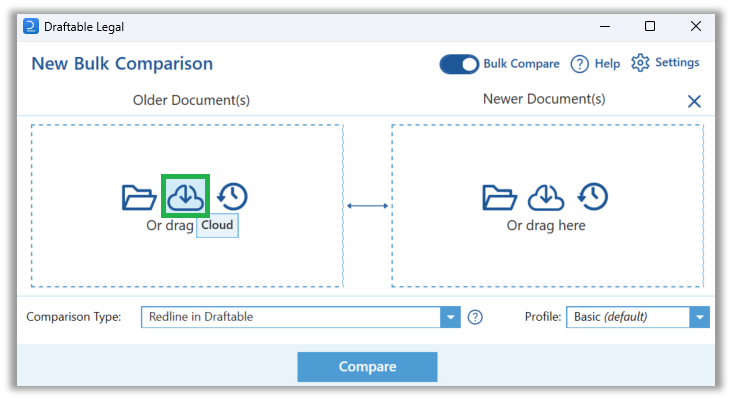Expand the Profile dropdown arrow

click(699, 317)
